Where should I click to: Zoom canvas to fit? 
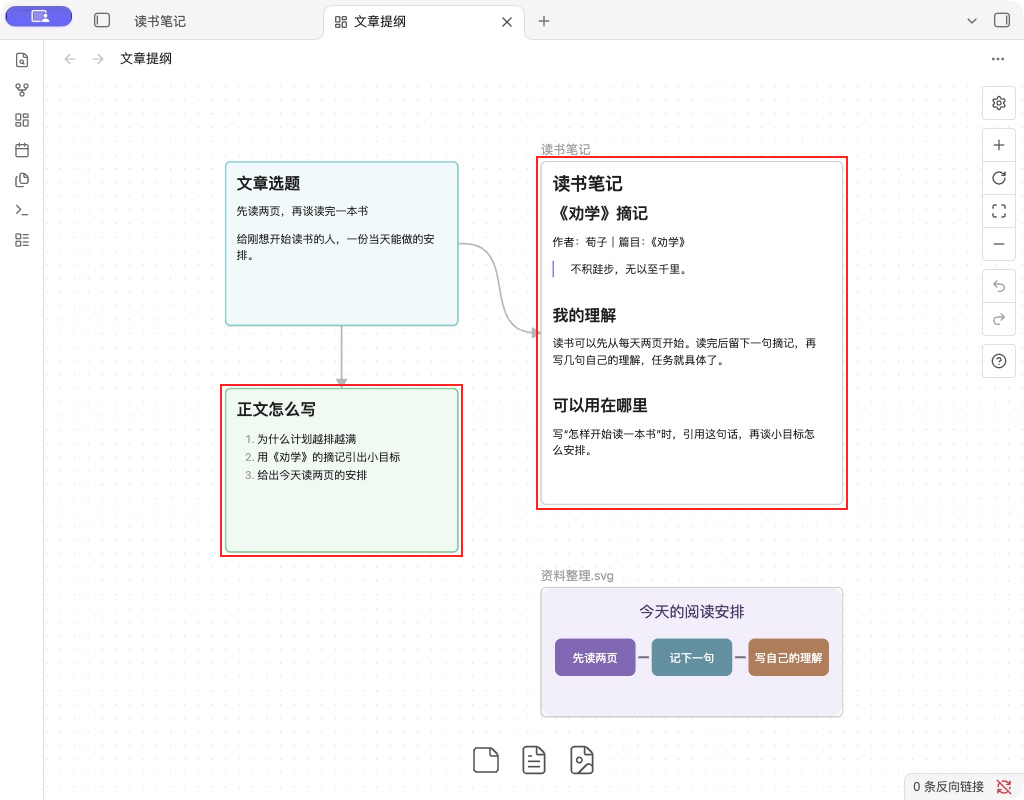tap(999, 211)
